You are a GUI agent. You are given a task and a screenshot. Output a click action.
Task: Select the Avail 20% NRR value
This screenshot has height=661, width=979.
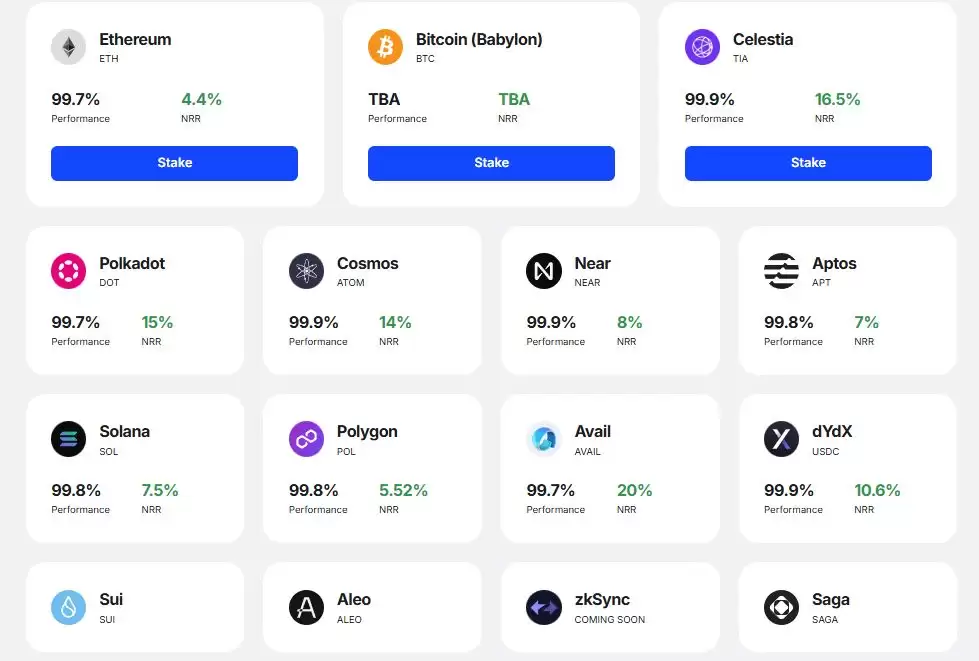tap(634, 490)
